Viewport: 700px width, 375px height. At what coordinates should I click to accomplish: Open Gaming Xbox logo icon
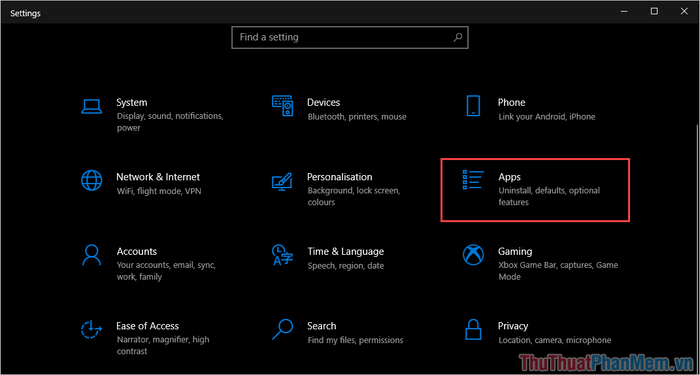473,255
